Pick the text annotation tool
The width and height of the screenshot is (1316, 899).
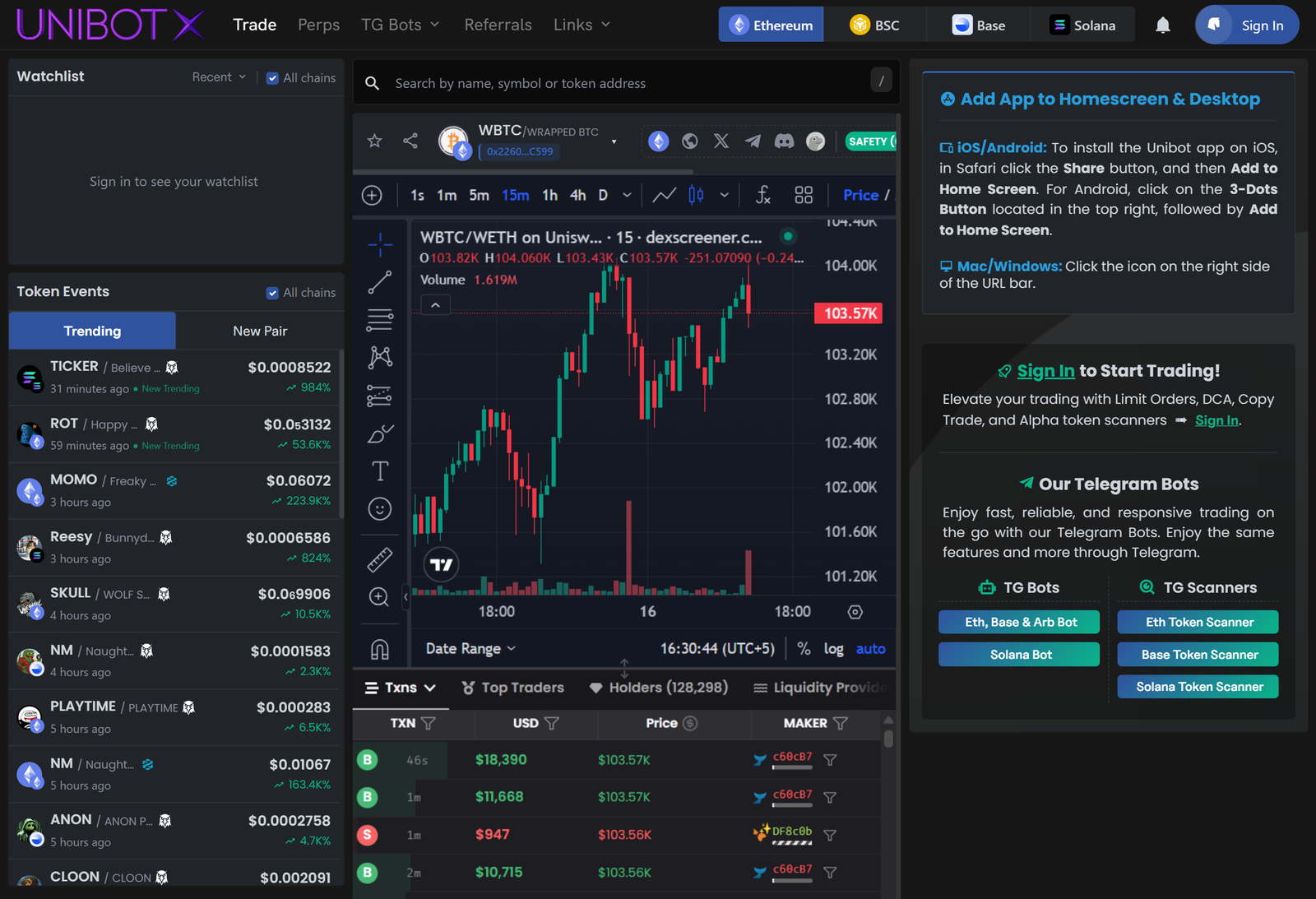[379, 470]
